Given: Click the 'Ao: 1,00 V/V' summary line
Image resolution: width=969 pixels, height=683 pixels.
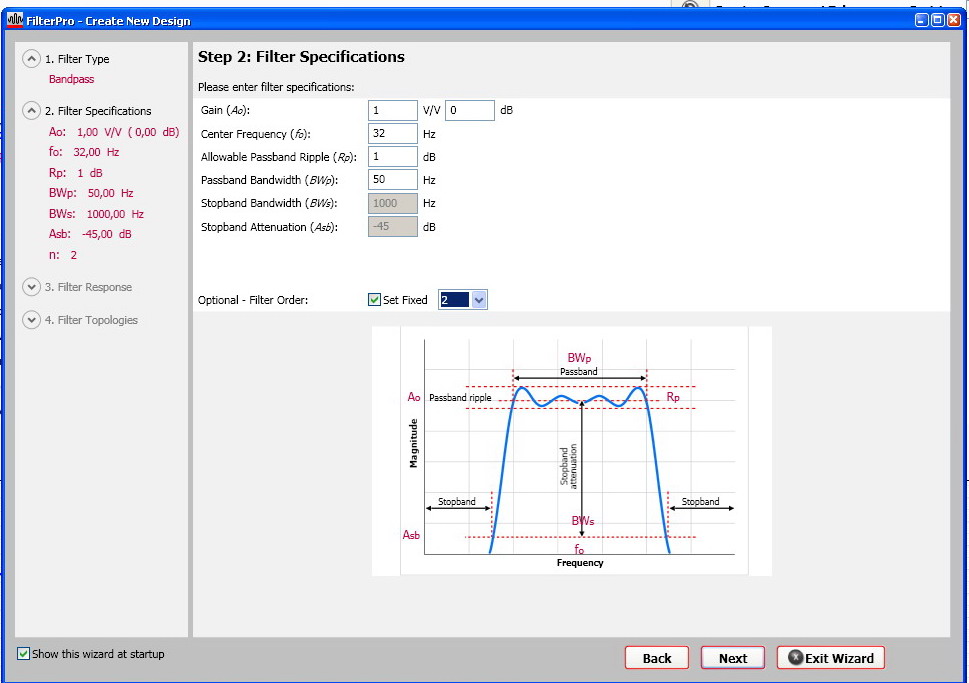Looking at the screenshot, I should point(114,132).
